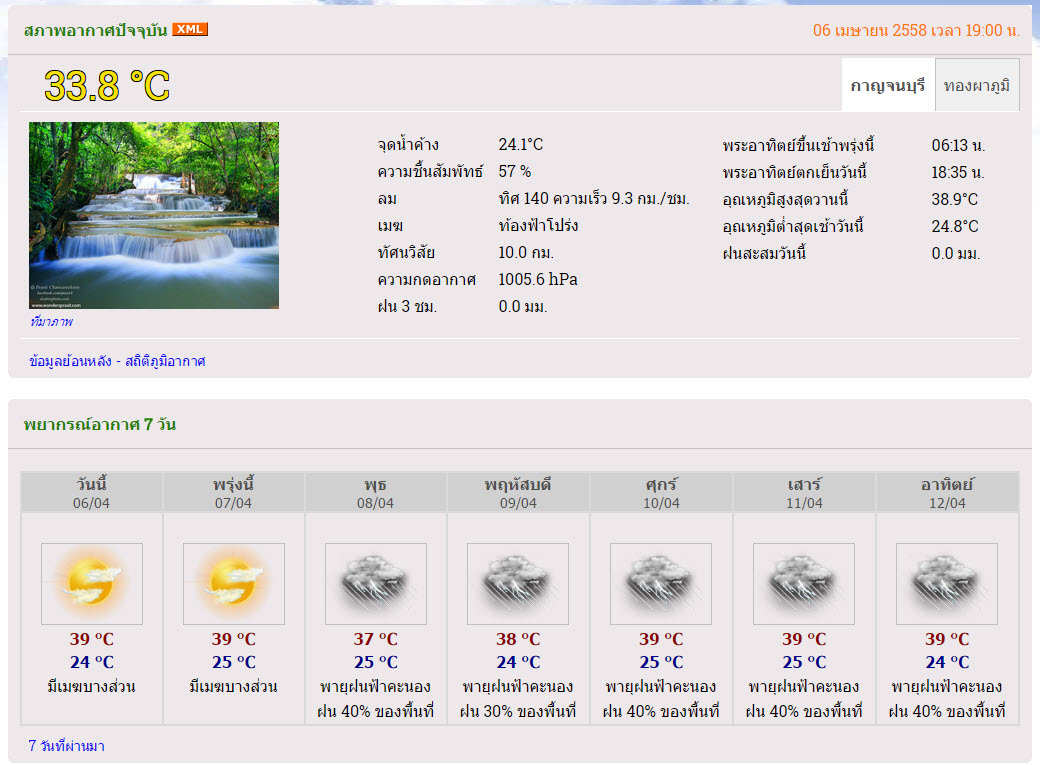Select the เสาร์ 11/04 column header

804,492
